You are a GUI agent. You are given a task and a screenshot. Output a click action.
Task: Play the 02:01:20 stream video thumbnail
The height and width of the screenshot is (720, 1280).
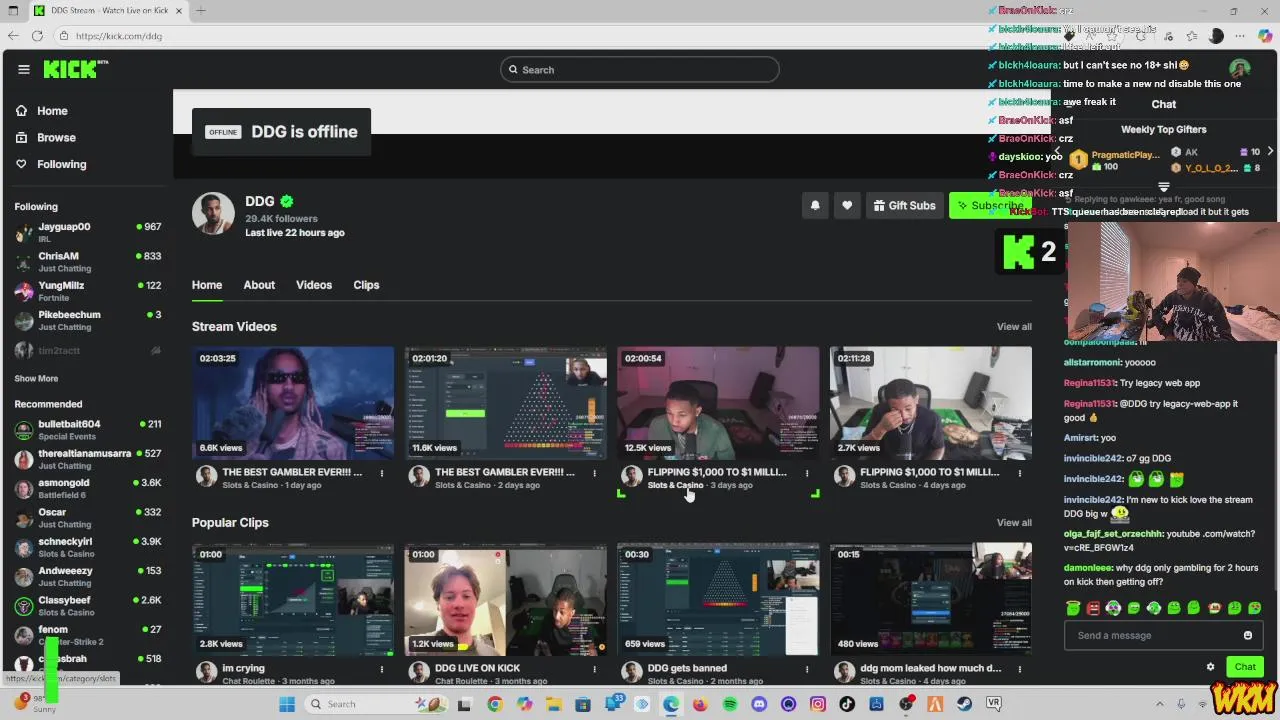506,403
